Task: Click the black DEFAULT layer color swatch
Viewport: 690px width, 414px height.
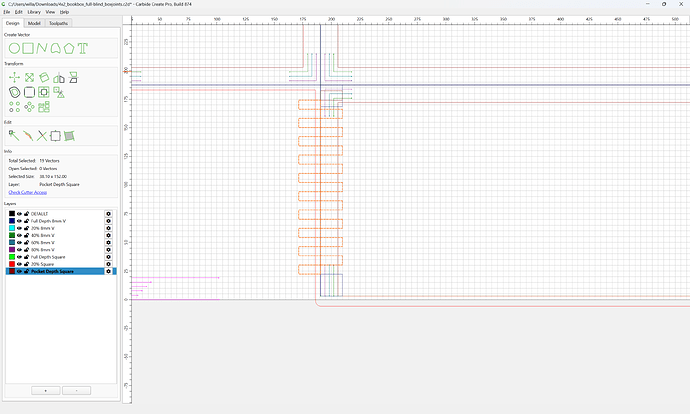Action: 12,214
